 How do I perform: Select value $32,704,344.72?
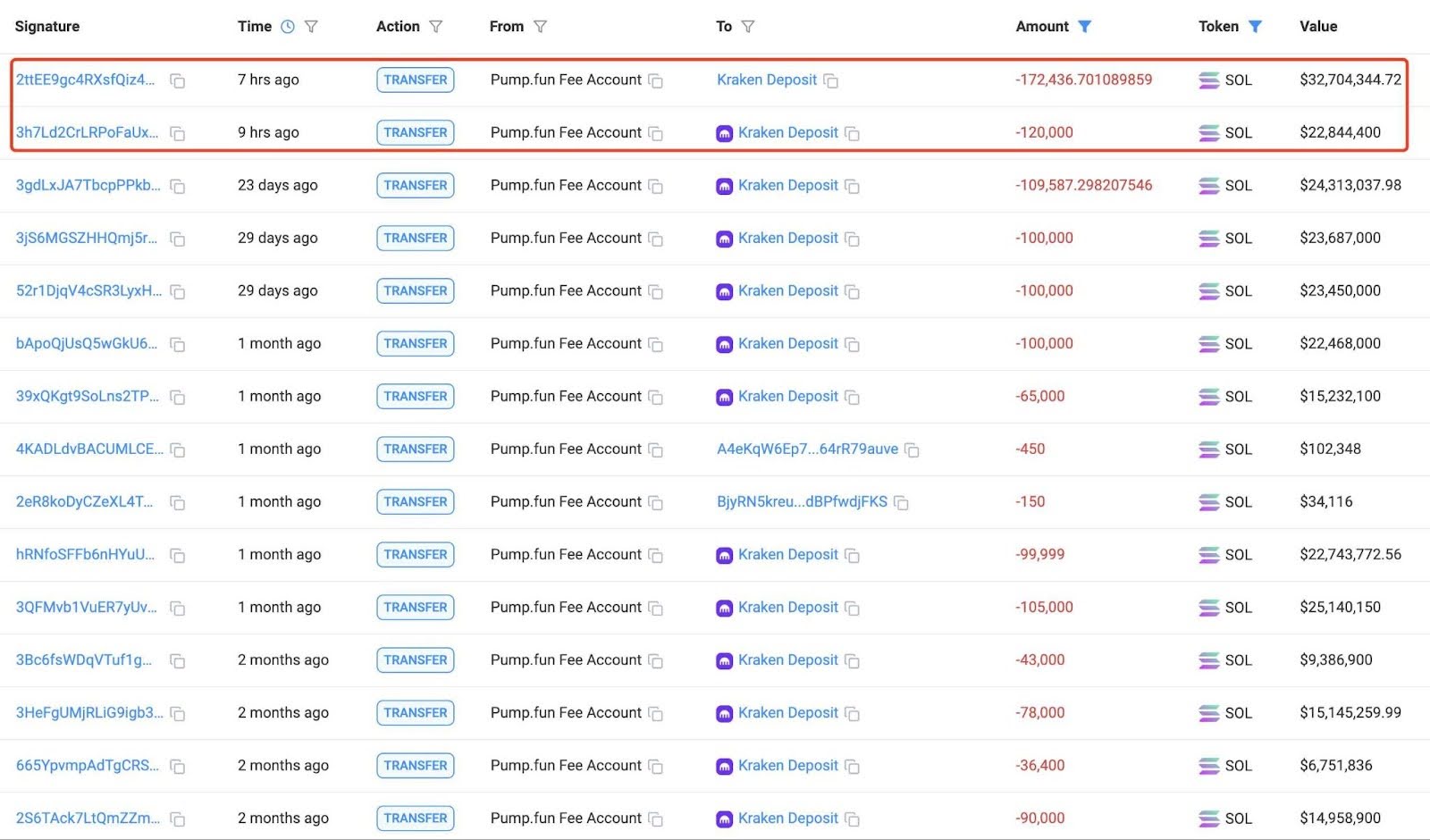[x=1350, y=80]
